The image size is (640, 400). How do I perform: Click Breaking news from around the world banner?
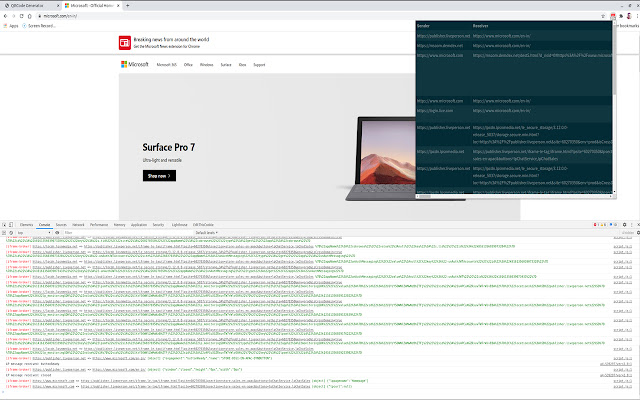click(x=171, y=40)
